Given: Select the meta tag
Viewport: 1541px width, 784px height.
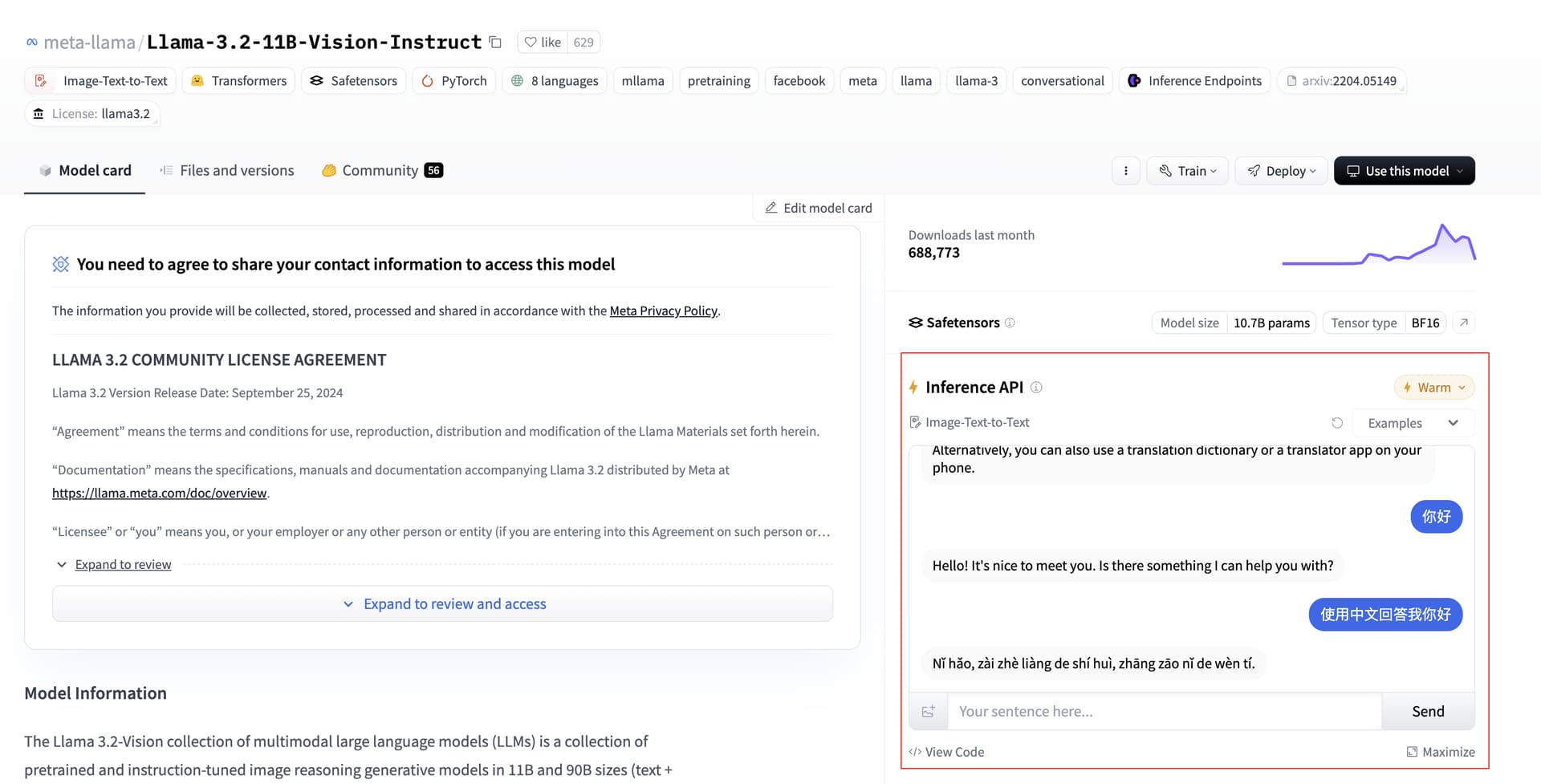Looking at the screenshot, I should (x=863, y=80).
